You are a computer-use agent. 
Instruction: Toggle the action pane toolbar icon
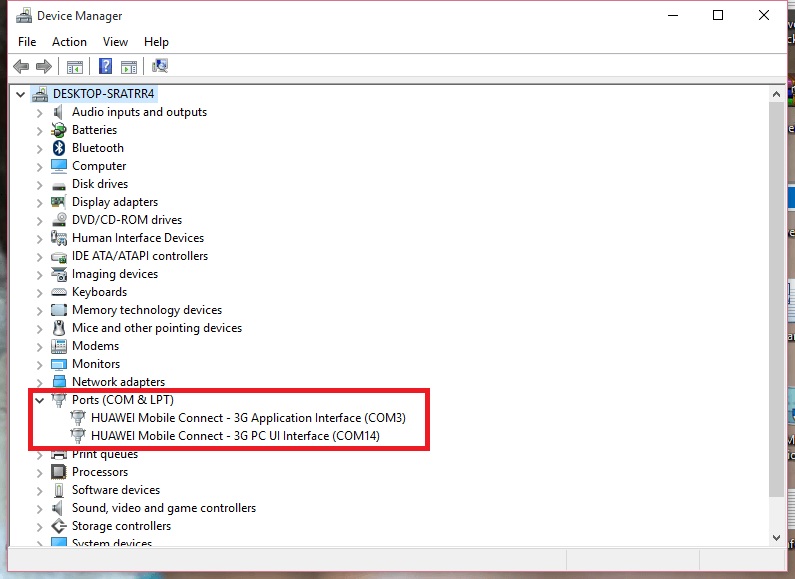129,67
